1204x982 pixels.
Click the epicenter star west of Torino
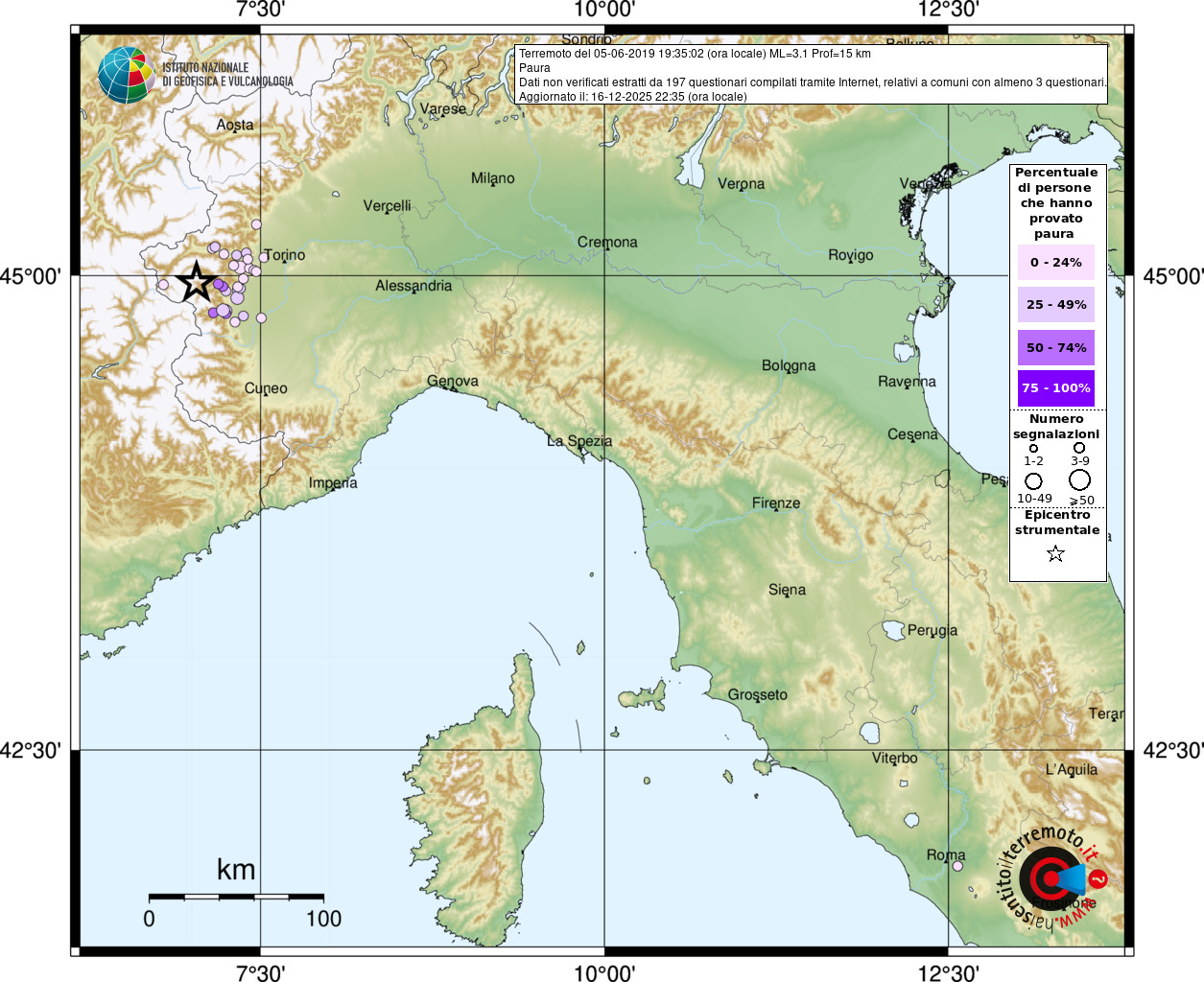(197, 281)
